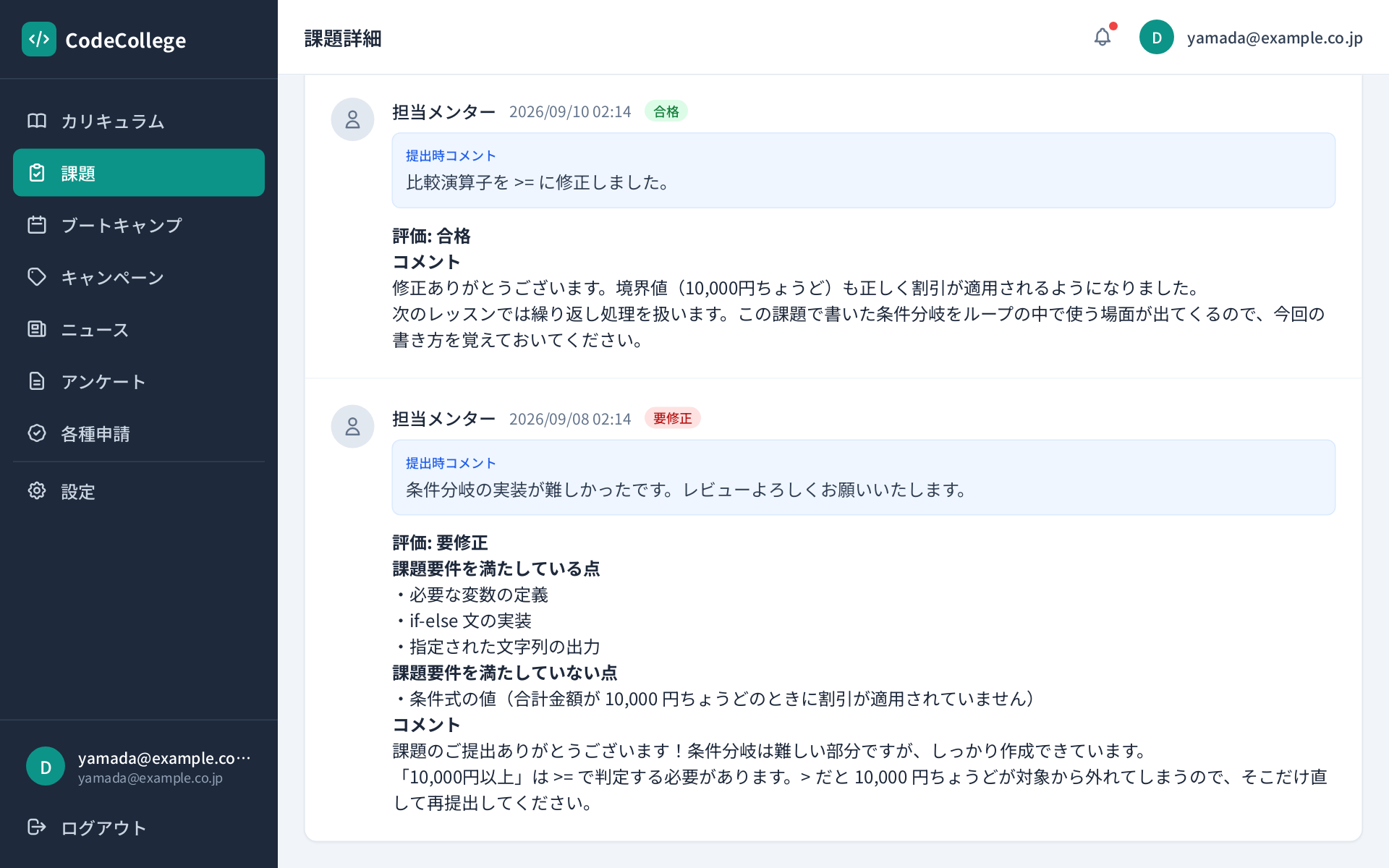
Task: Open 設定 in the sidebar
Action: click(139, 491)
